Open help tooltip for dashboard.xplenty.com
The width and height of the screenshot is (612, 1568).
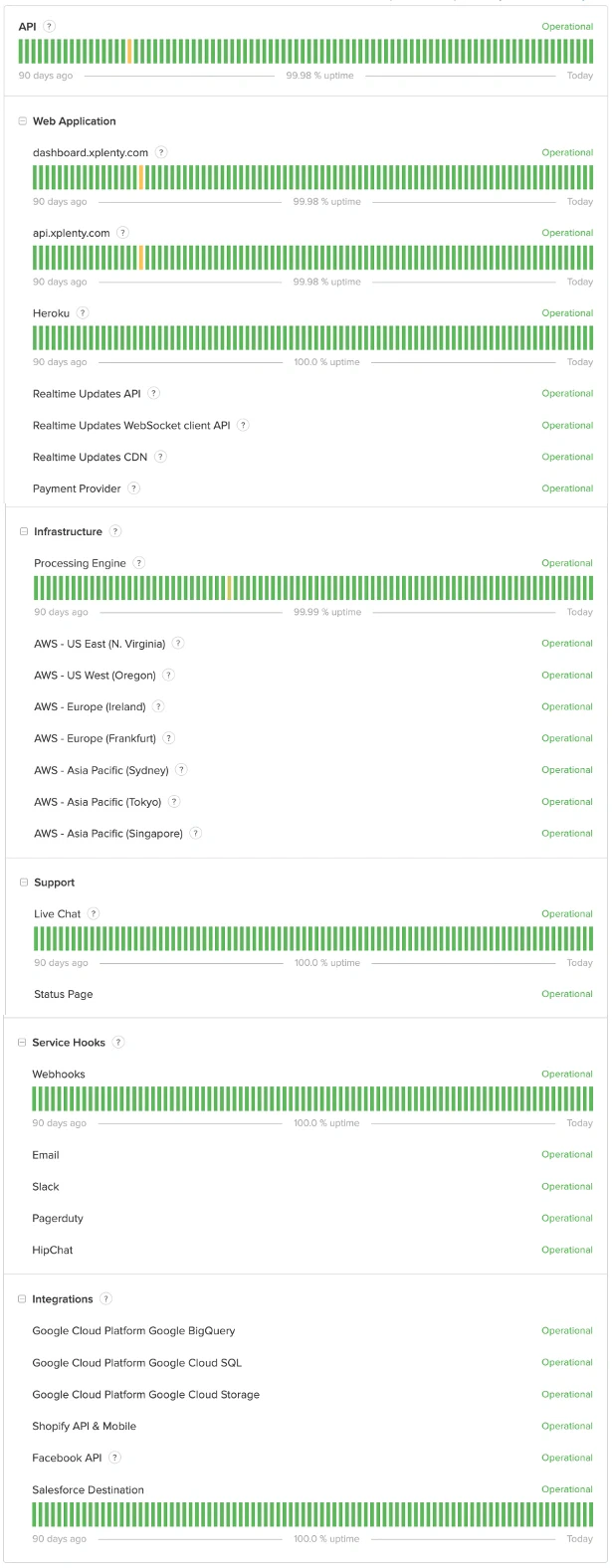click(x=161, y=152)
